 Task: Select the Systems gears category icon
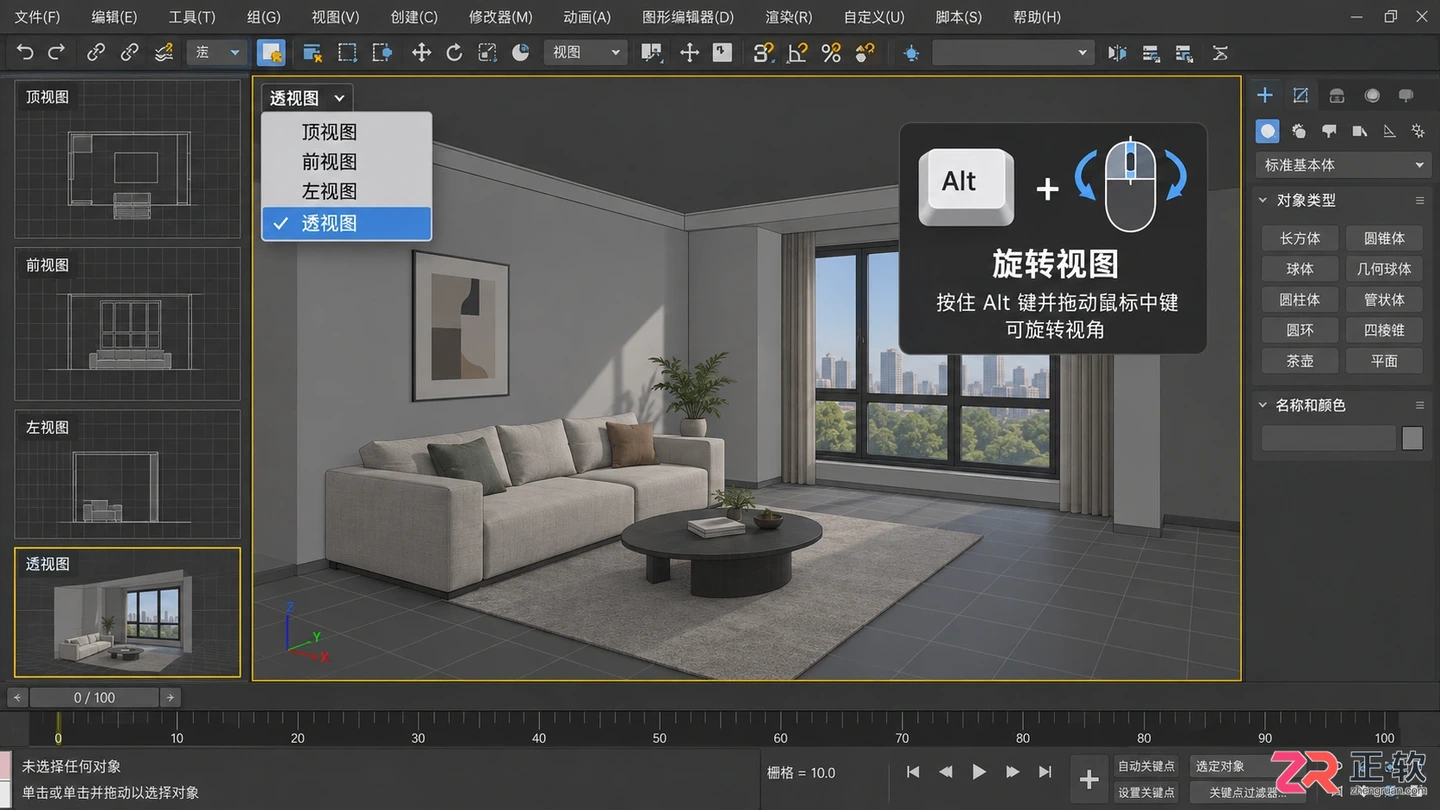pyautogui.click(x=1418, y=131)
